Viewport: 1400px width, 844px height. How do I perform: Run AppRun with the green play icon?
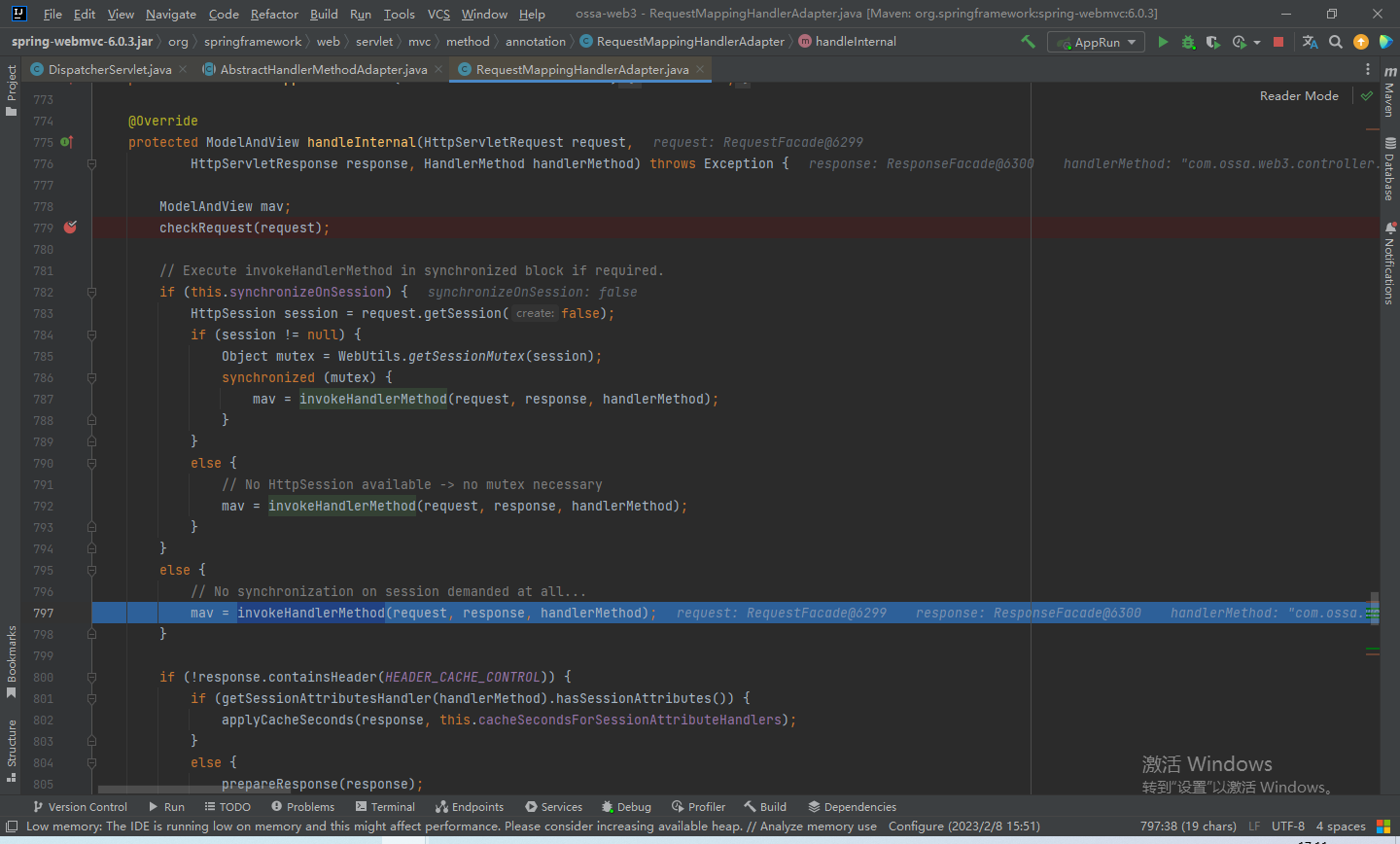click(1163, 42)
